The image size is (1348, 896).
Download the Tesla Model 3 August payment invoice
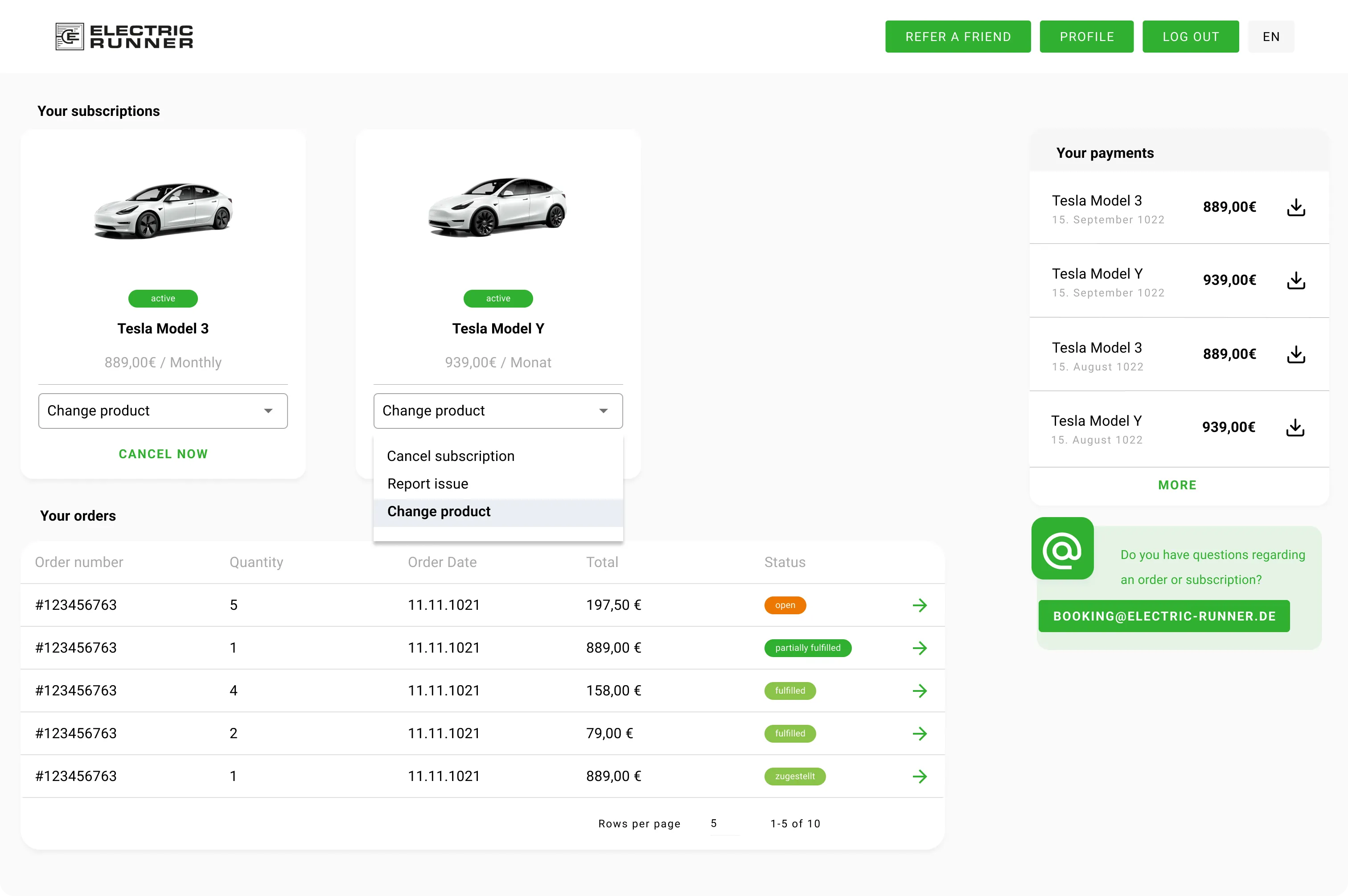1296,354
